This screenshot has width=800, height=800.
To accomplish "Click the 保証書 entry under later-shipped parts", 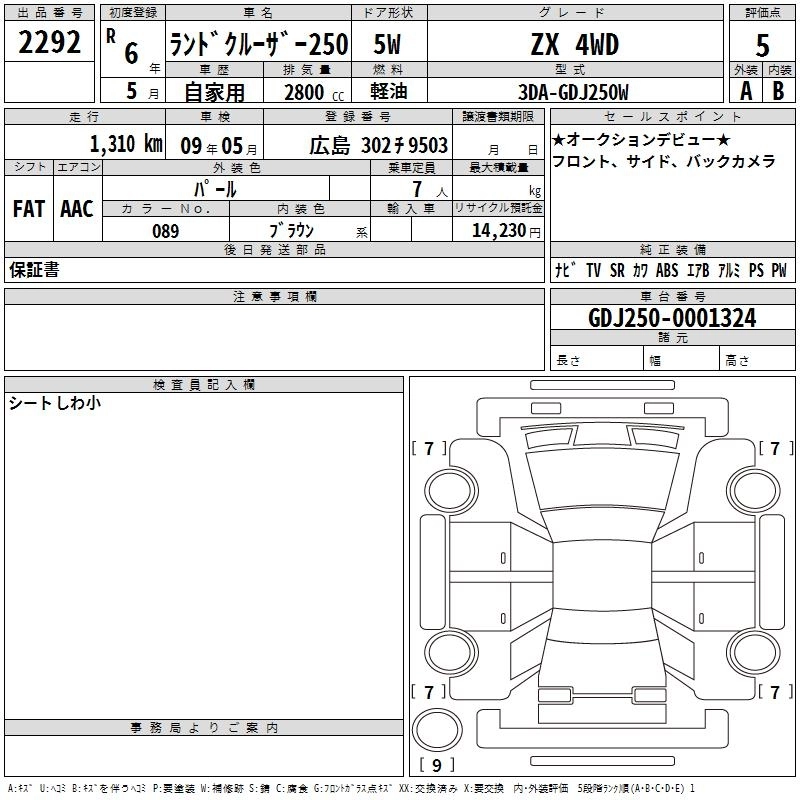I will point(33,270).
